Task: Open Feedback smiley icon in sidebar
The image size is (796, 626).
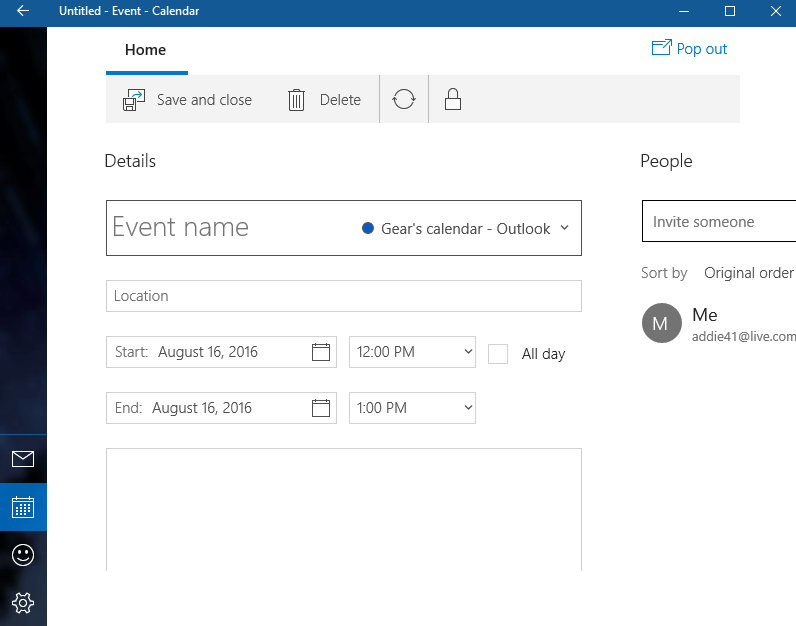Action: [x=23, y=555]
